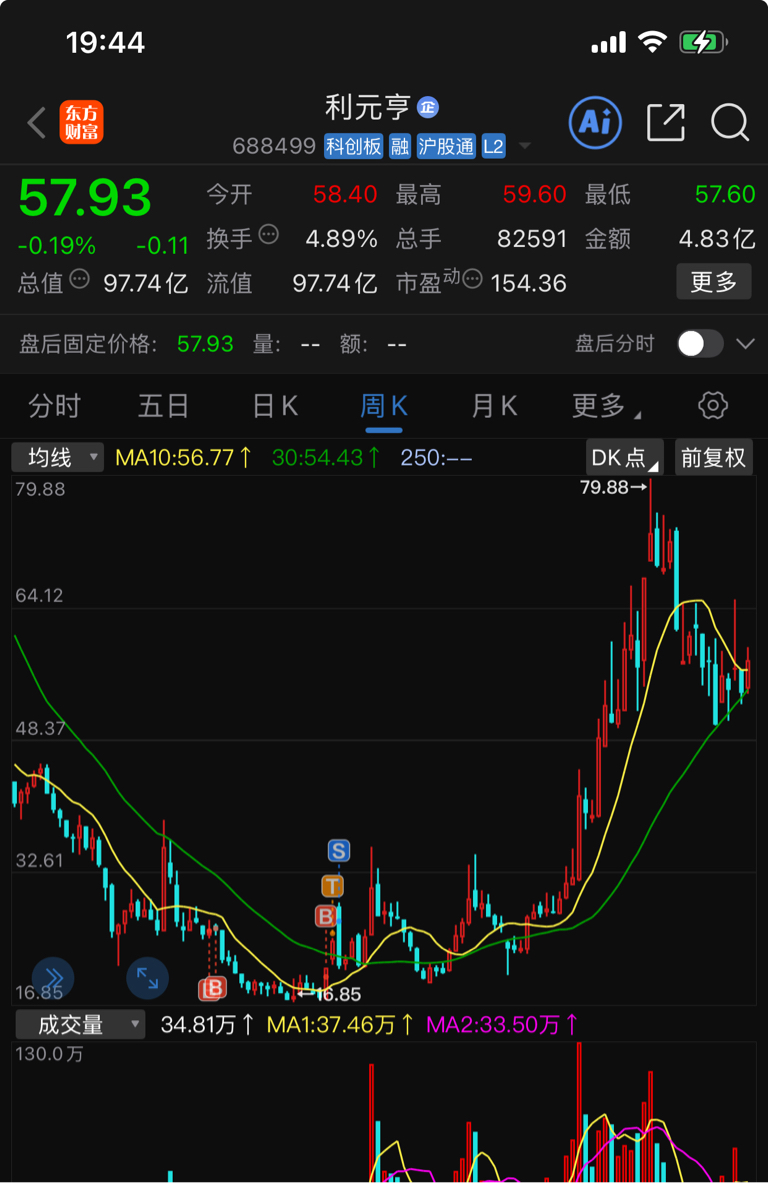768x1183 pixels.
Task: Tap the 前复权 adjustment button
Action: (714, 457)
